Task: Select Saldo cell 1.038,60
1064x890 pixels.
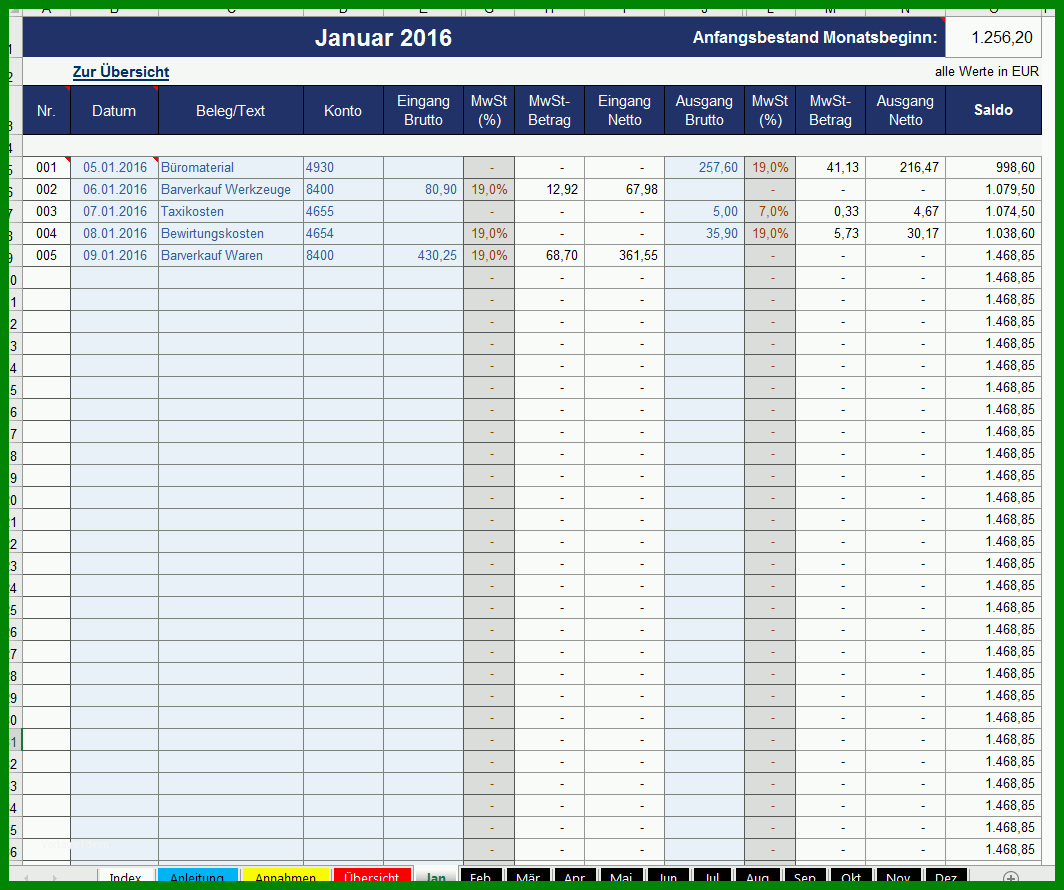Action: [993, 233]
